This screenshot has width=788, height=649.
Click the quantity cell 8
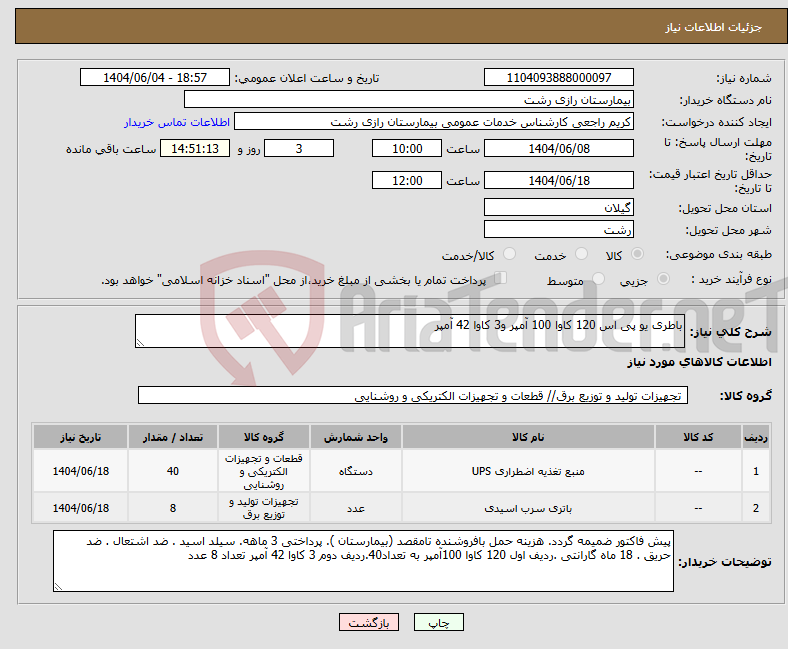point(172,508)
